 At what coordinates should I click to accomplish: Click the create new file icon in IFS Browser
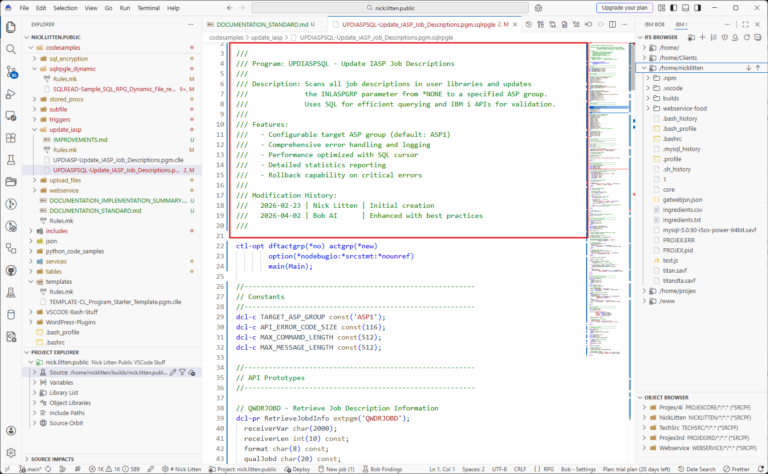pos(702,37)
